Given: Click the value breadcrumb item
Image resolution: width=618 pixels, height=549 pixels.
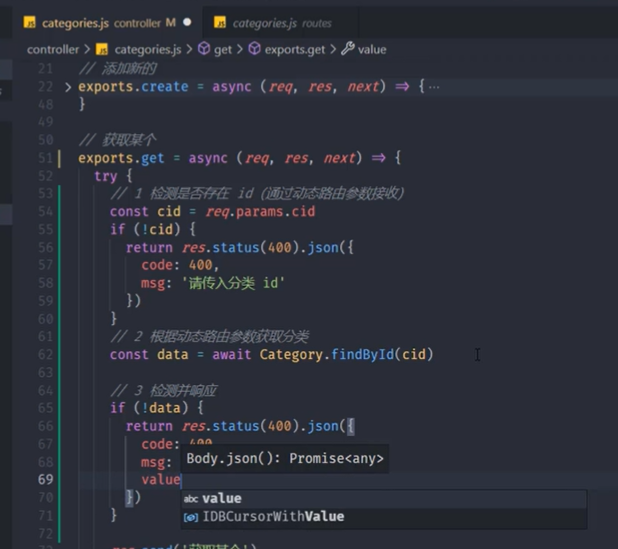Looking at the screenshot, I should pyautogui.click(x=372, y=50).
